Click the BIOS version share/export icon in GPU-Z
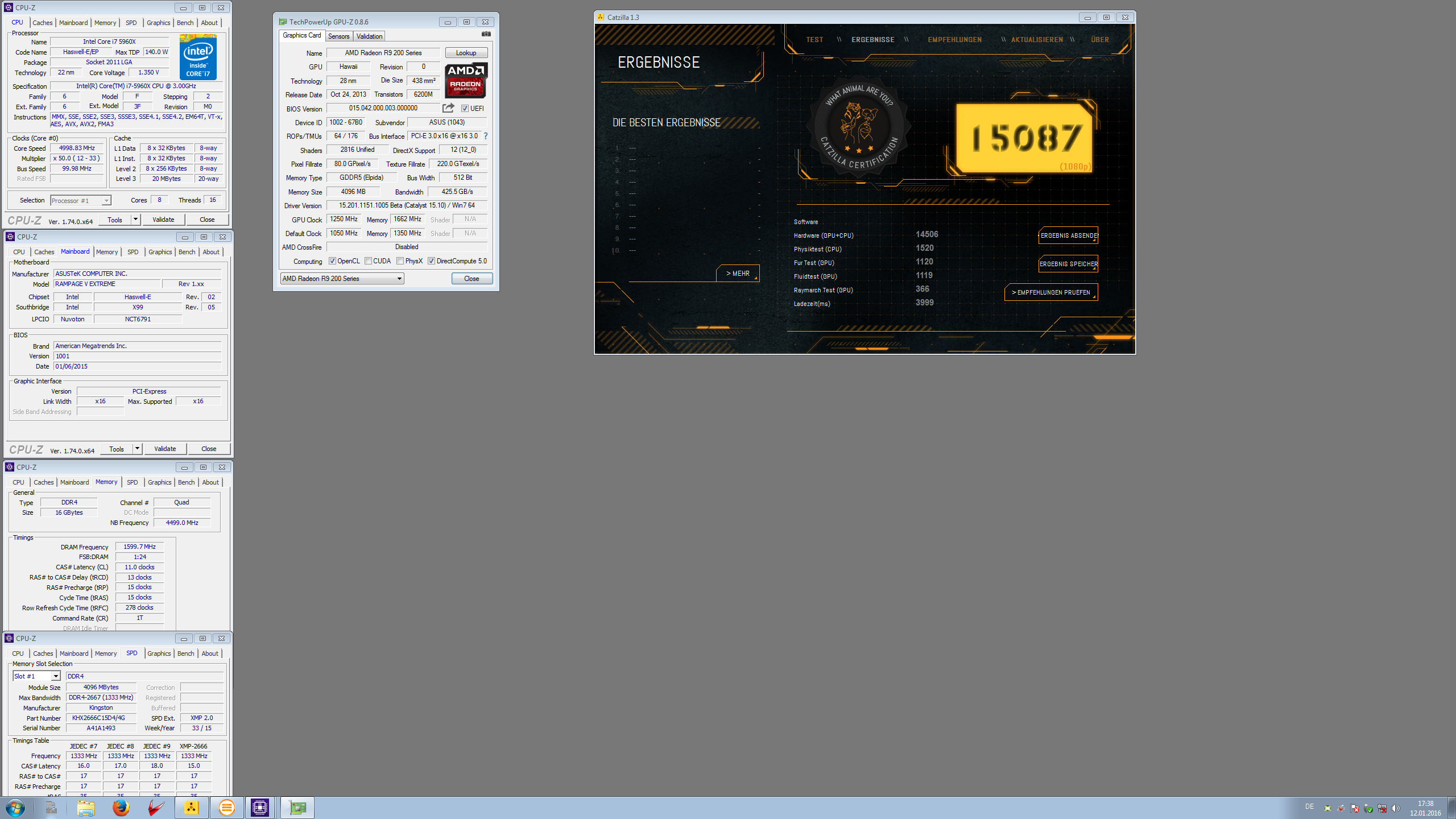Screen dimensions: 1456x819 pos(448,107)
